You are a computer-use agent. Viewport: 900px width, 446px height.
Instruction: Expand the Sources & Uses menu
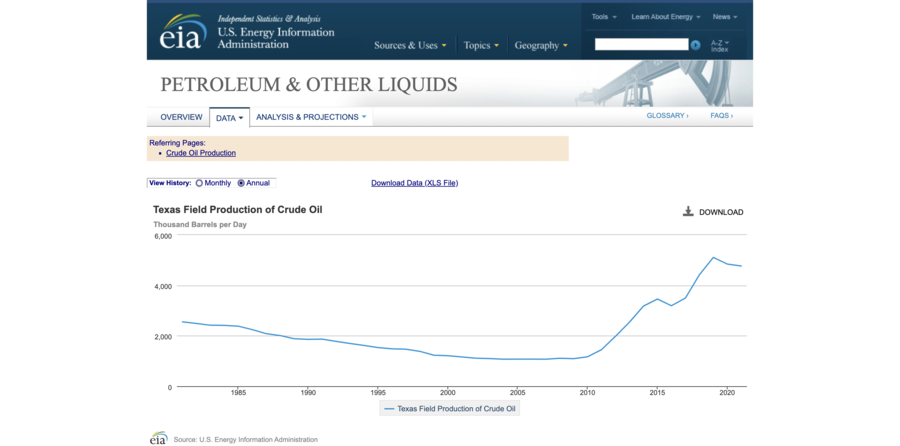(x=410, y=45)
